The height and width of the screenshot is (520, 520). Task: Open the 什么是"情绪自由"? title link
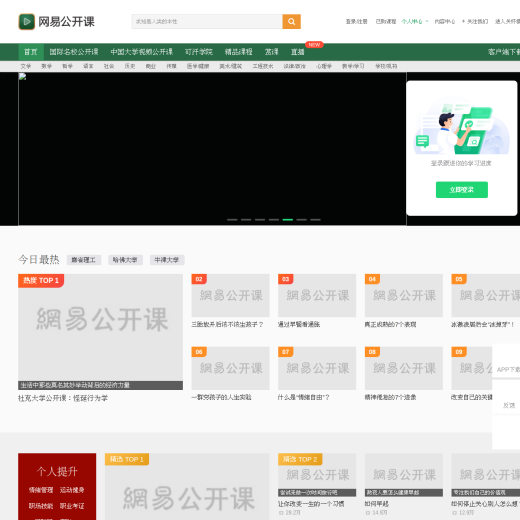(304, 397)
